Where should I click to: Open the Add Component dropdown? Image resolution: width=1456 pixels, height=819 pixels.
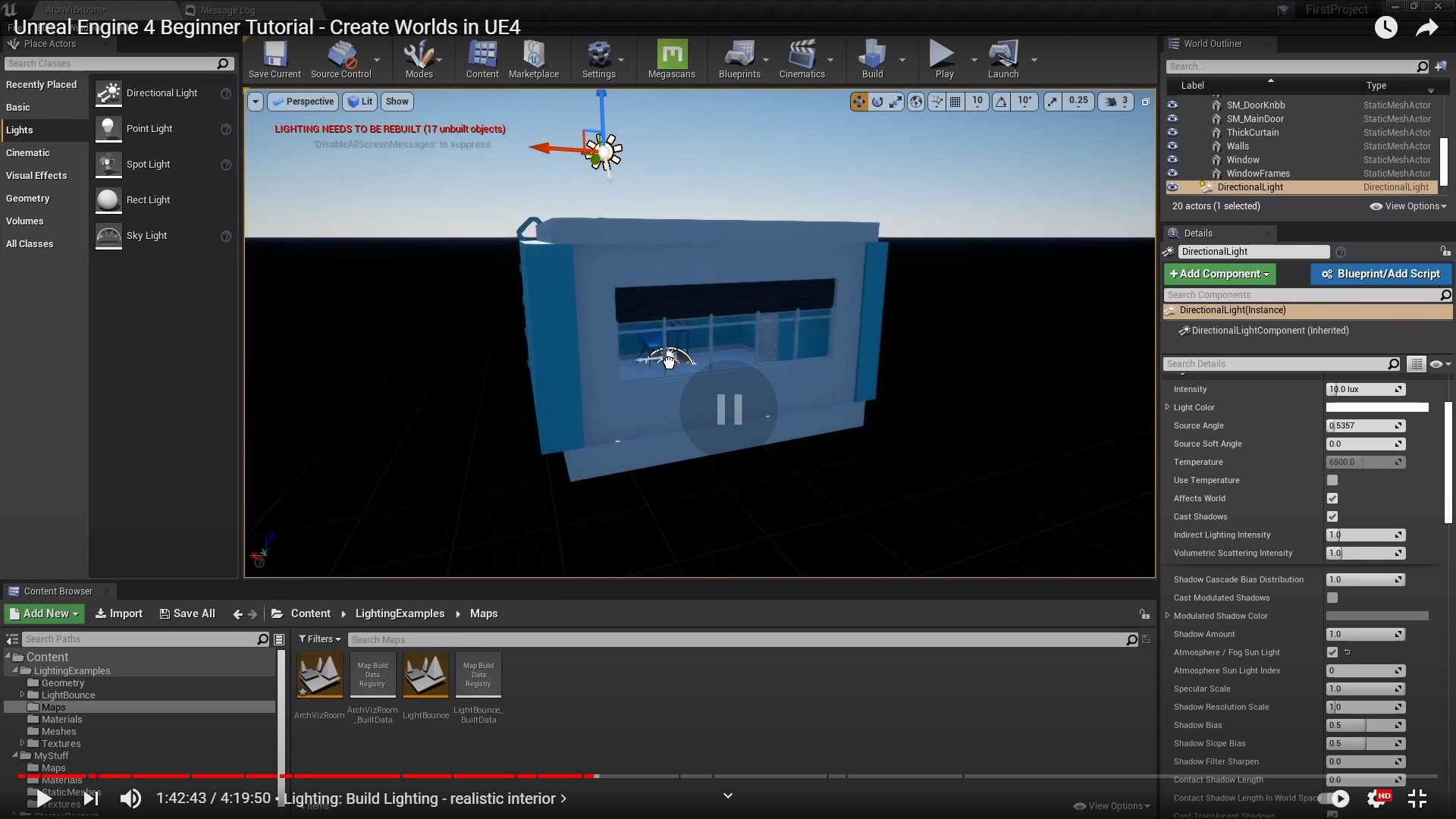[1219, 274]
